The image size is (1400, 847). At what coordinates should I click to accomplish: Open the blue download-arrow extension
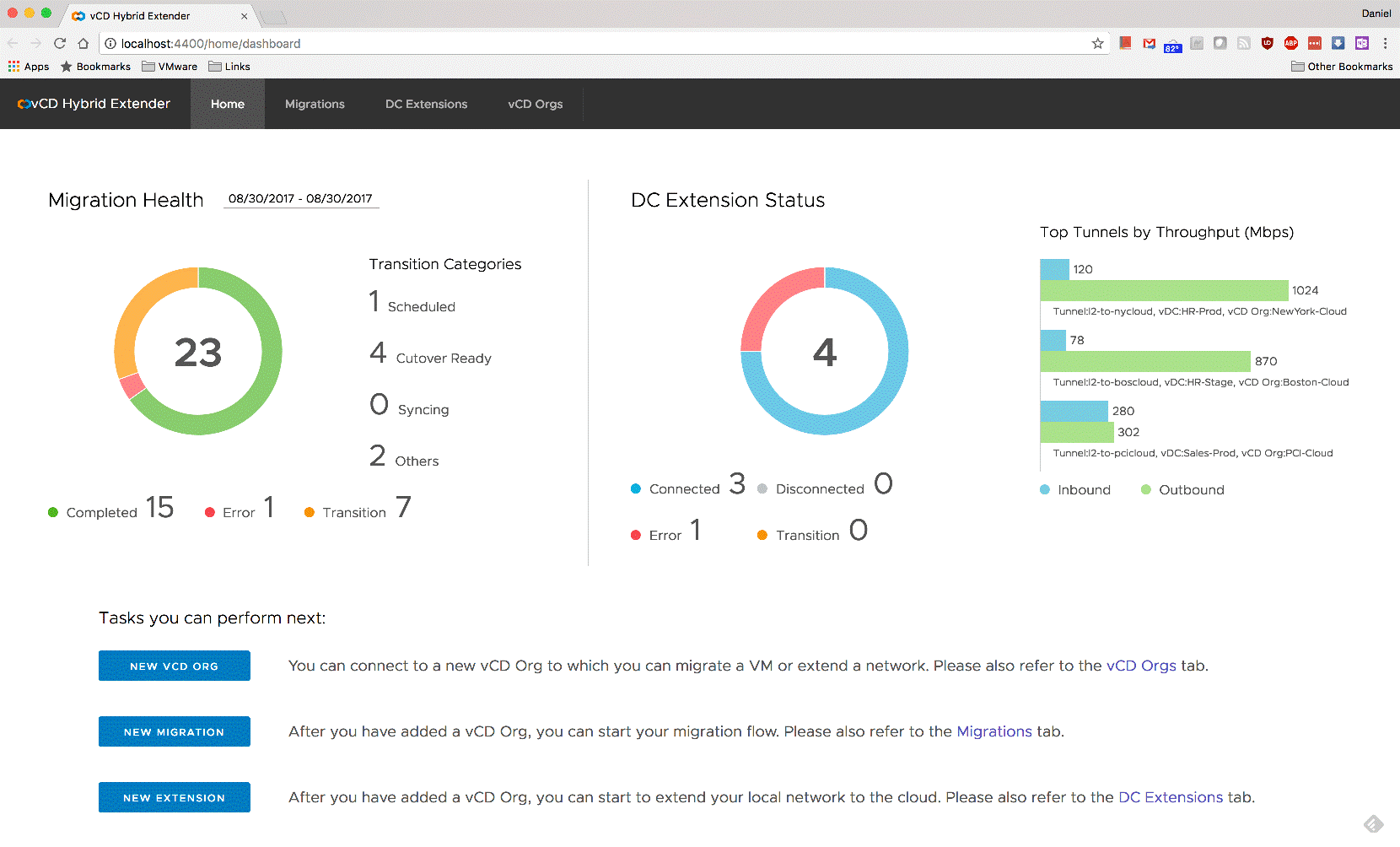1338,43
